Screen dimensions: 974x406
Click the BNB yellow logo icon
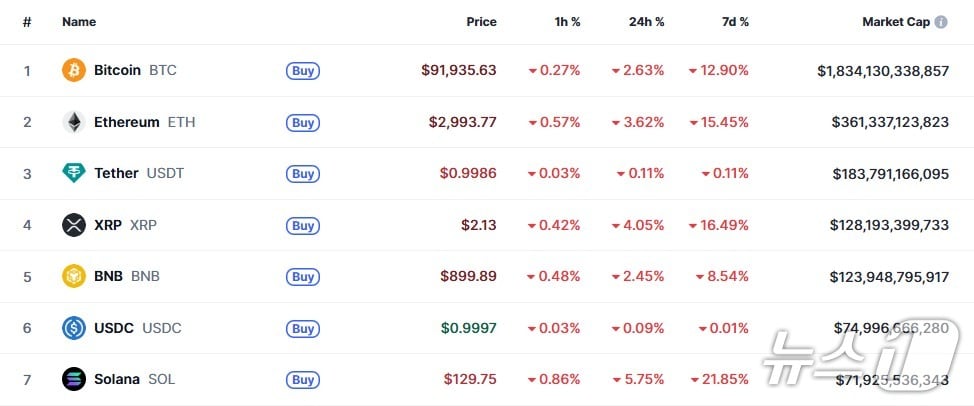point(74,276)
